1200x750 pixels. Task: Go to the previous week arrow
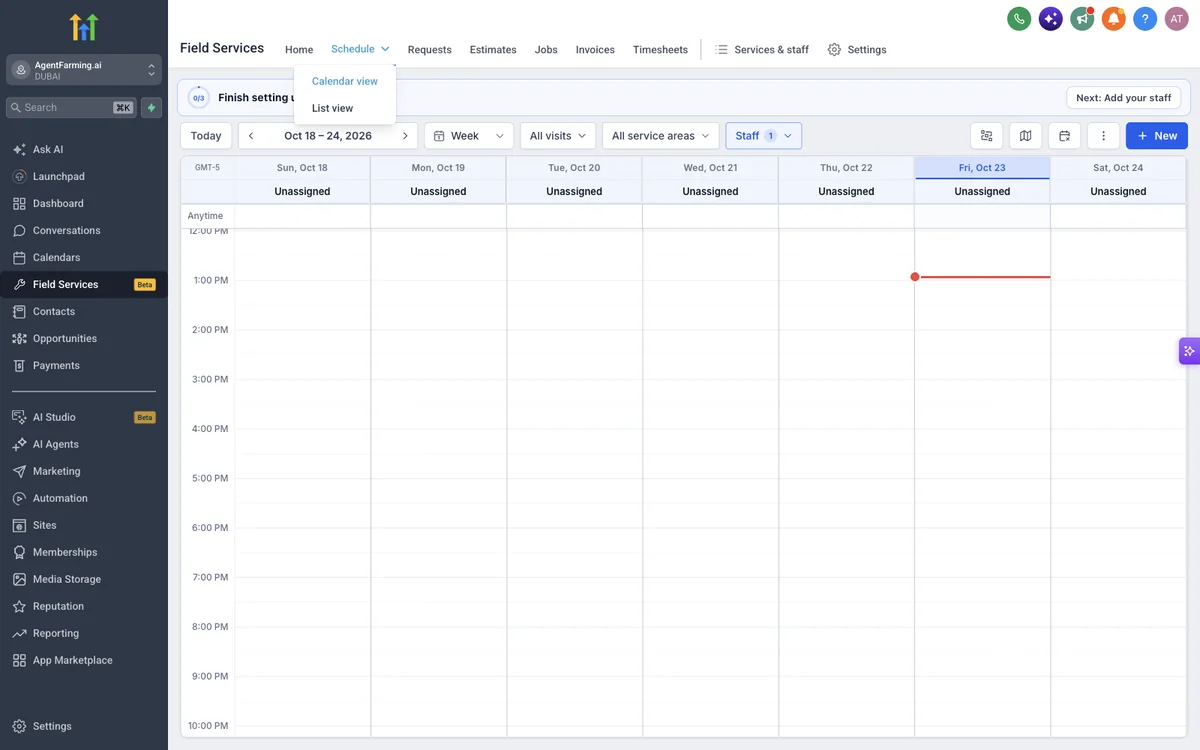pos(251,136)
